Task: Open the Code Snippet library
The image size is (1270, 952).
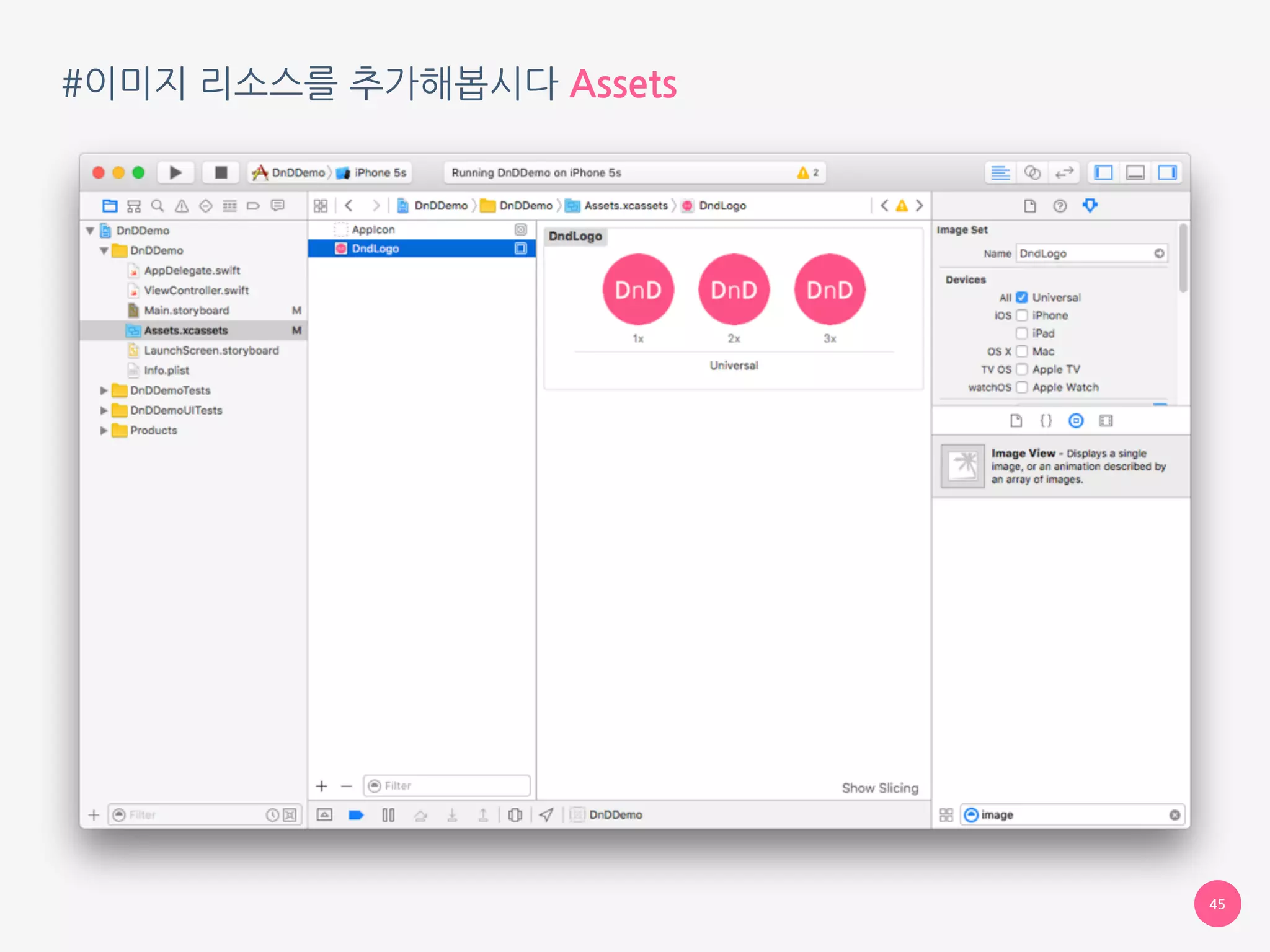Action: [1046, 421]
